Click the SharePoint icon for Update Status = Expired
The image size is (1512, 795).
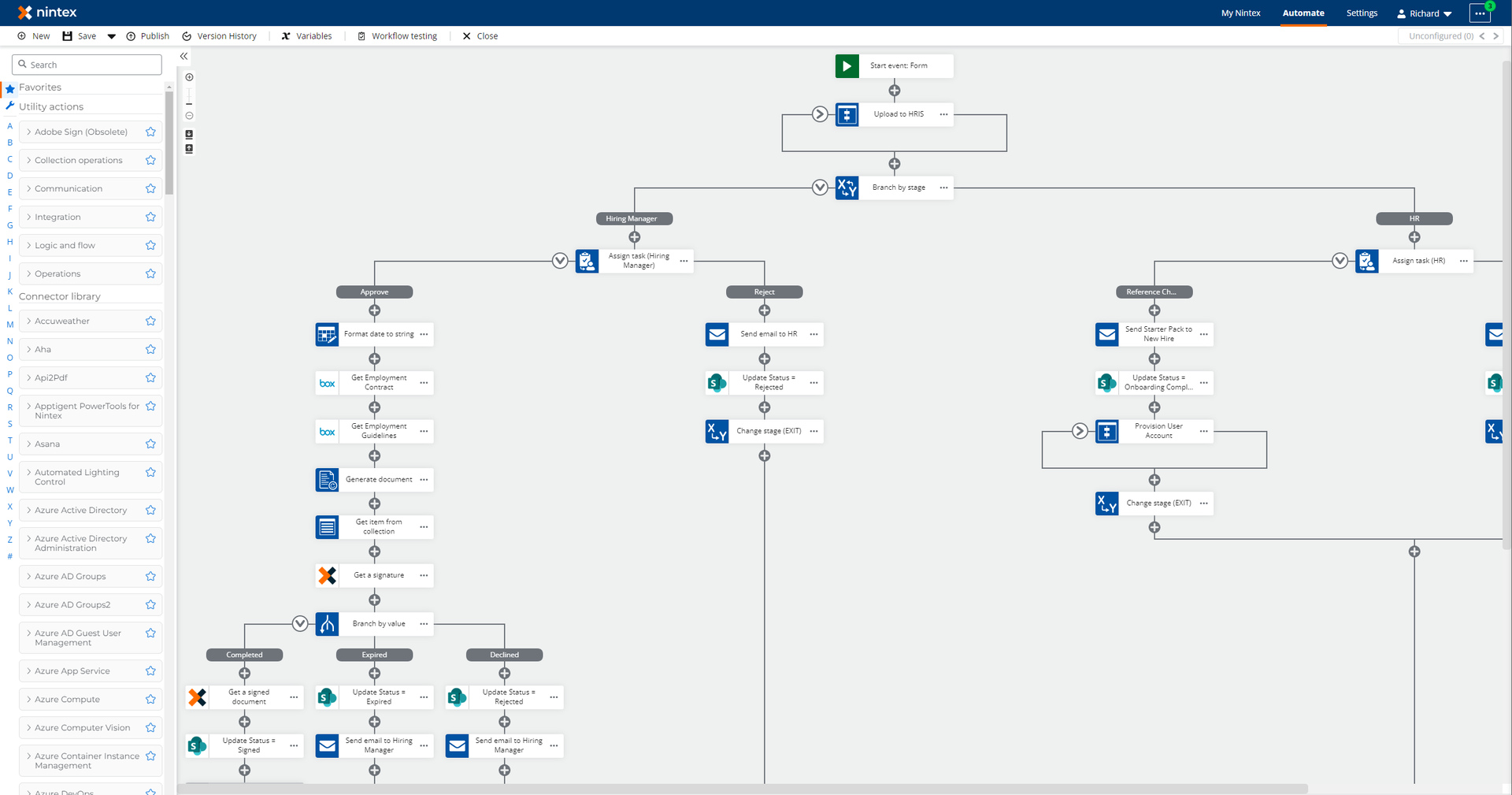pos(328,697)
